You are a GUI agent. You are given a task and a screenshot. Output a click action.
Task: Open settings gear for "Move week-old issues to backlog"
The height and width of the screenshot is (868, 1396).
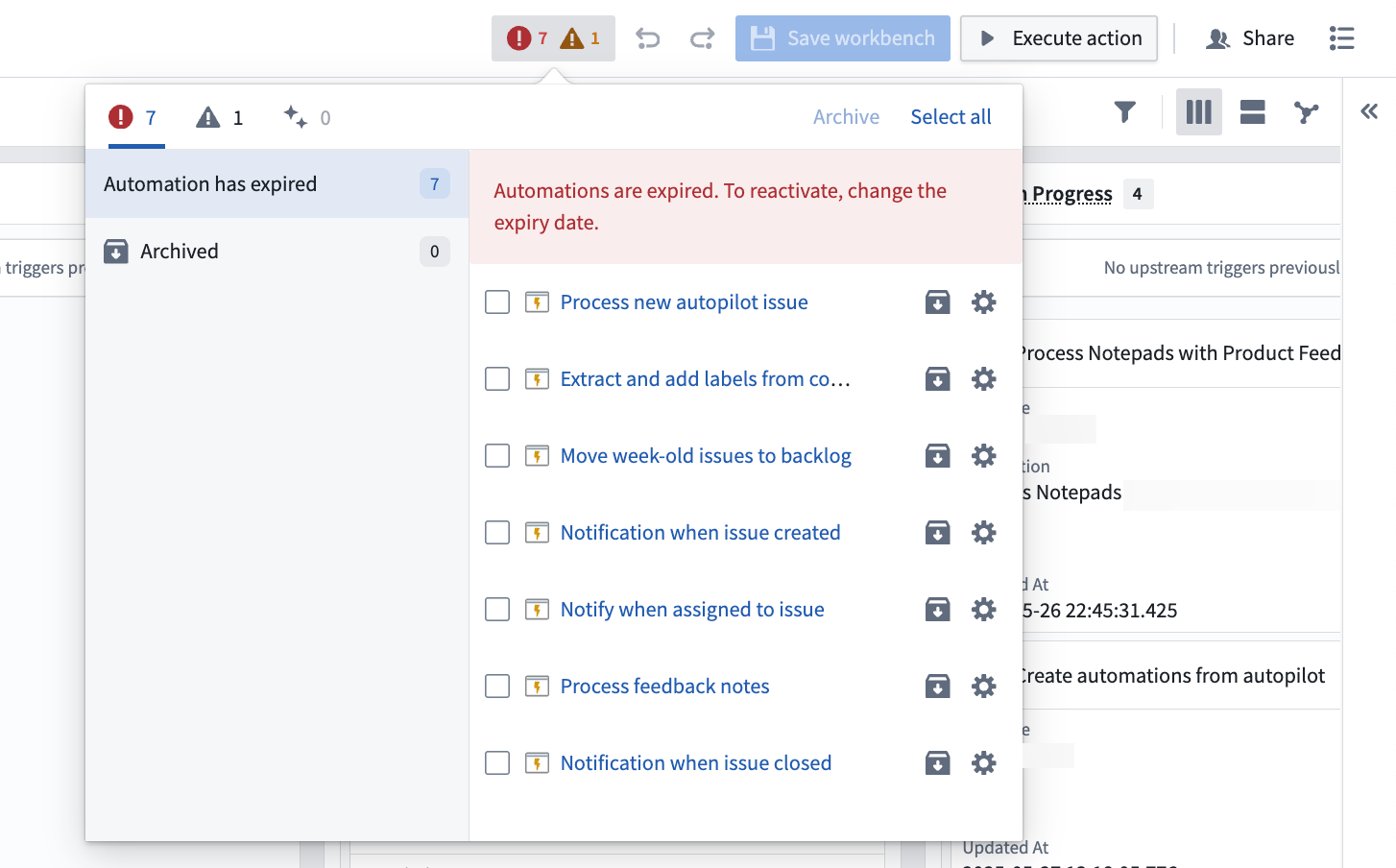click(984, 455)
